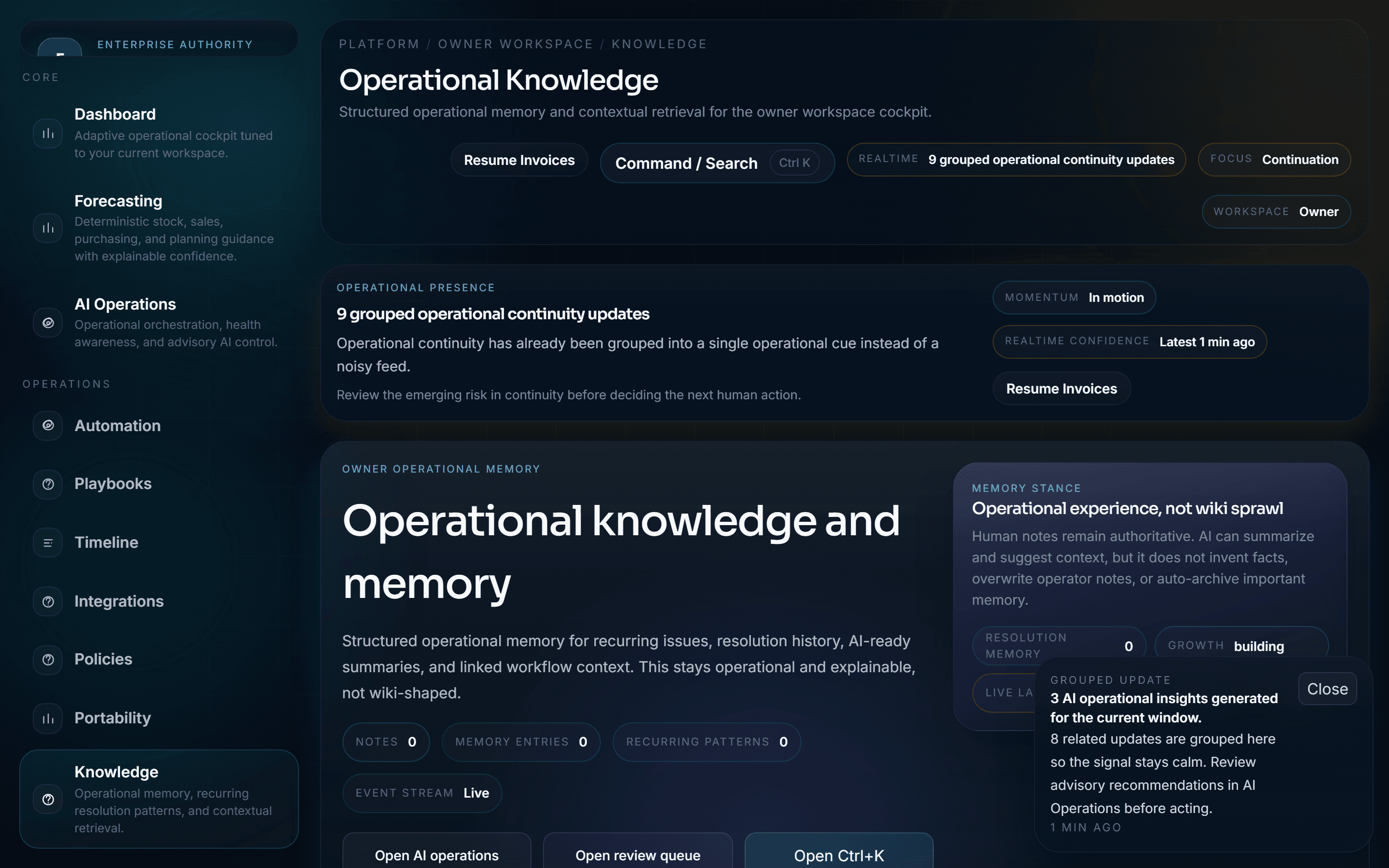
Task: Click the Playbooks sidebar icon
Action: [48, 484]
